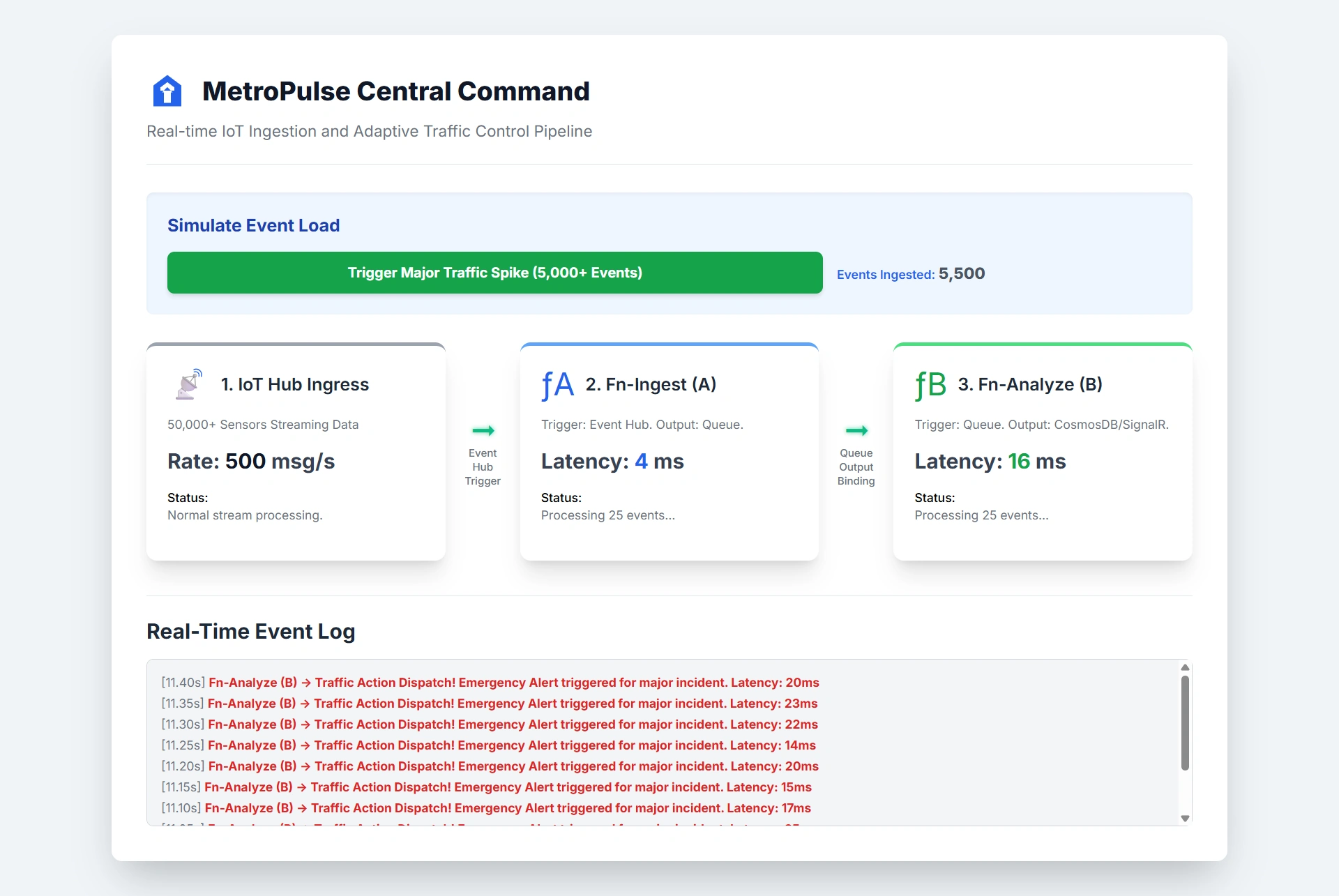Click the Events Ingested 5,500 counter
Viewport: 1339px width, 896px height.
tap(911, 273)
